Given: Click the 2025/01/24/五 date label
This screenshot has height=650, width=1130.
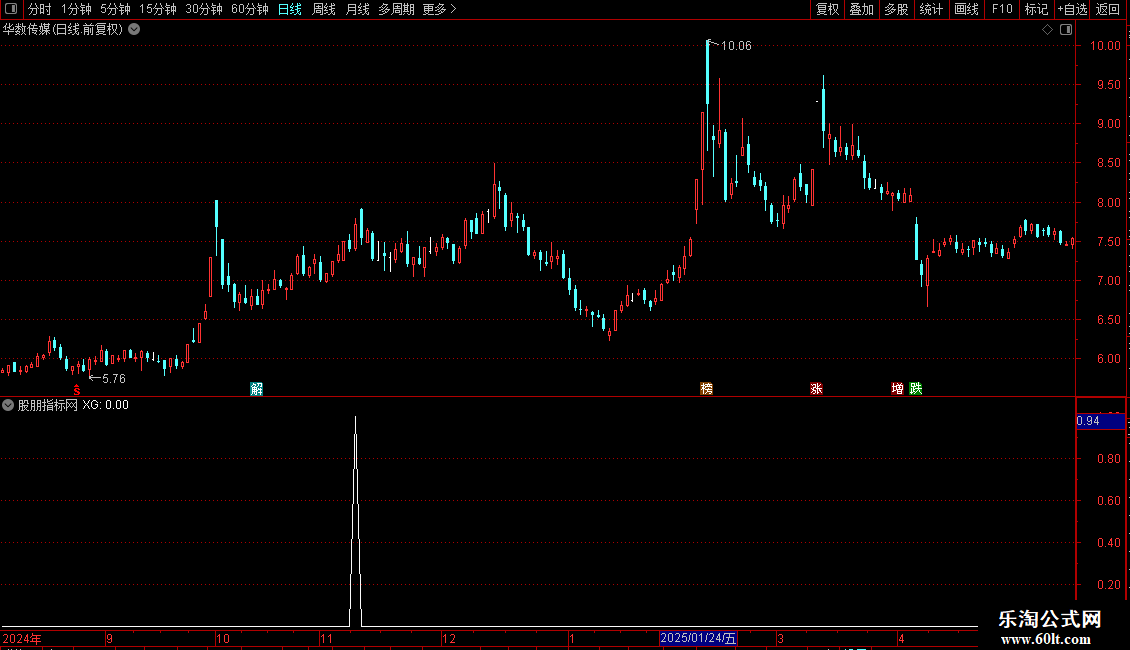Looking at the screenshot, I should 698,638.
